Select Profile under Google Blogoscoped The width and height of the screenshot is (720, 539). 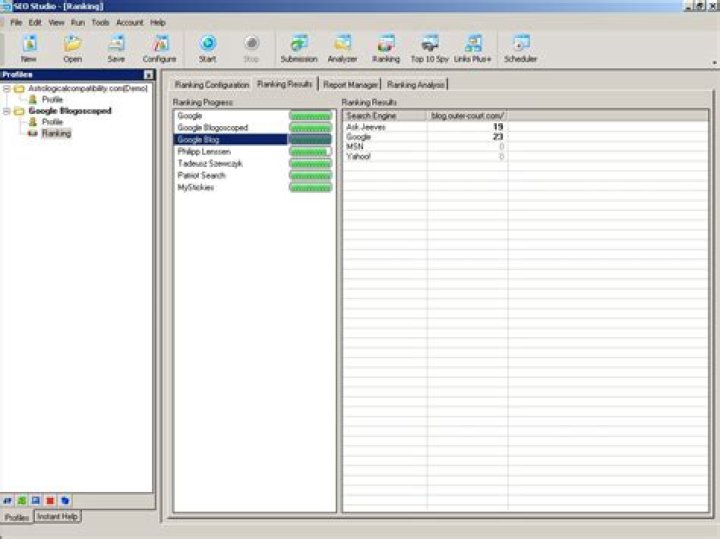pos(52,122)
